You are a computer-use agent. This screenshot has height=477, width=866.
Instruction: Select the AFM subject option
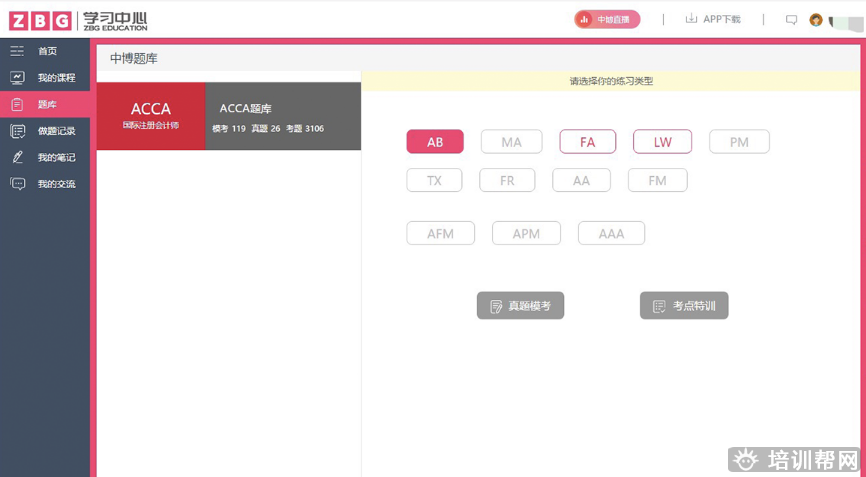point(440,233)
